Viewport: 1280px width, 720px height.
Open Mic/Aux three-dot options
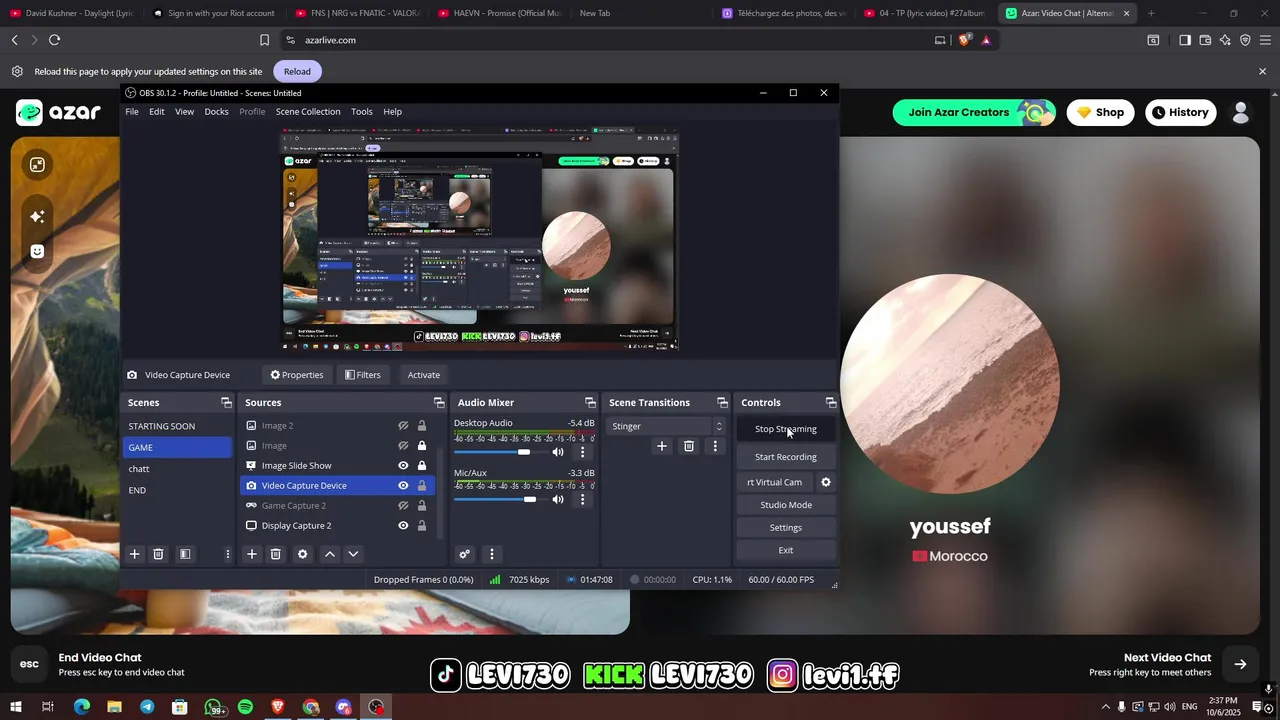[x=583, y=499]
